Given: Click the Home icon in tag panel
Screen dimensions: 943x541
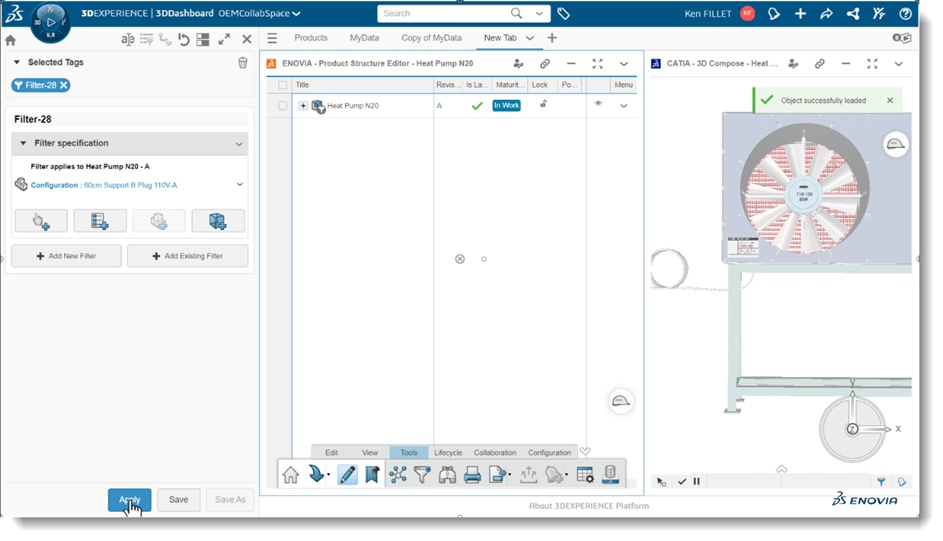Looking at the screenshot, I should click(10, 40).
